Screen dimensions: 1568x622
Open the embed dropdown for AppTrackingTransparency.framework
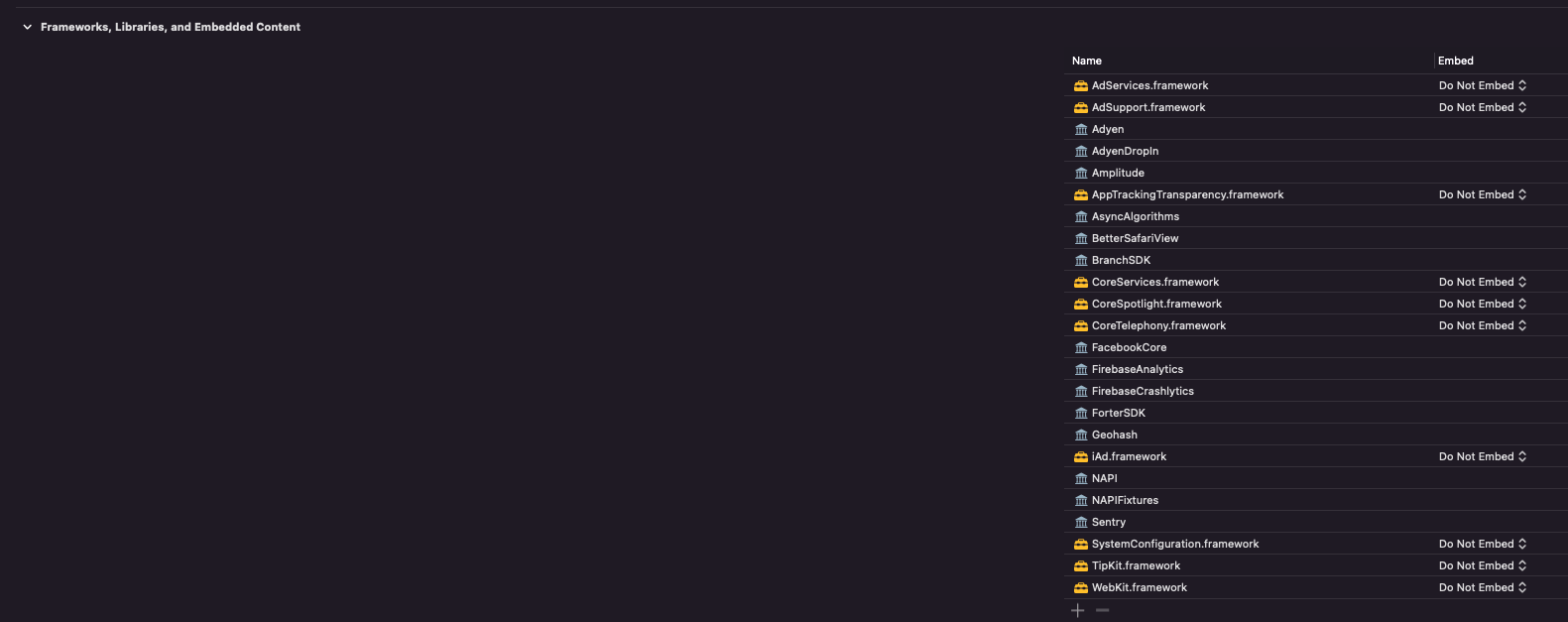pyautogui.click(x=1483, y=195)
